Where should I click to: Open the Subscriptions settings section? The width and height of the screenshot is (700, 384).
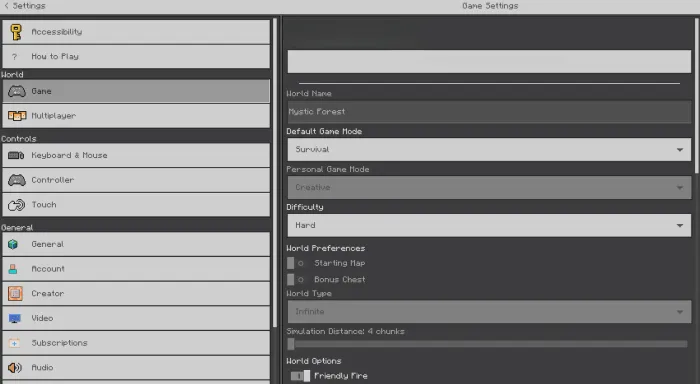tap(136, 343)
